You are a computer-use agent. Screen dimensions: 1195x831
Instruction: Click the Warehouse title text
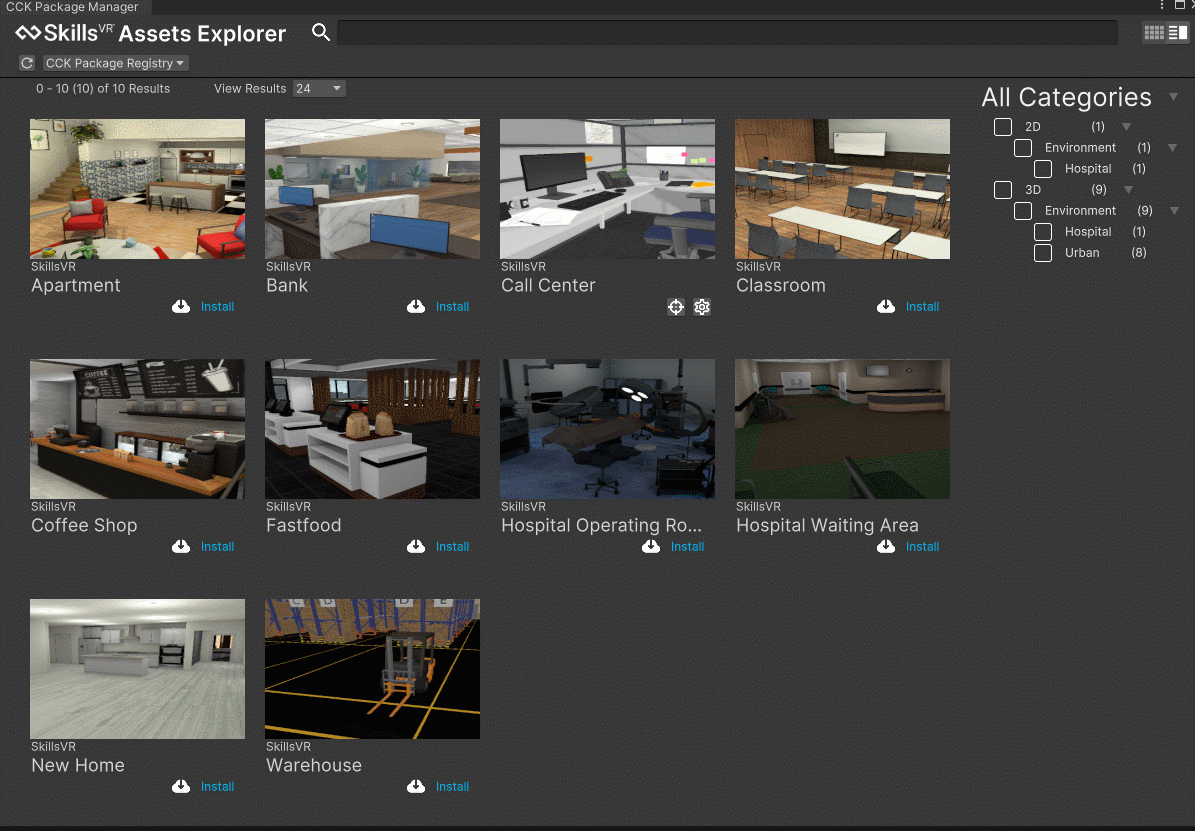coord(313,765)
